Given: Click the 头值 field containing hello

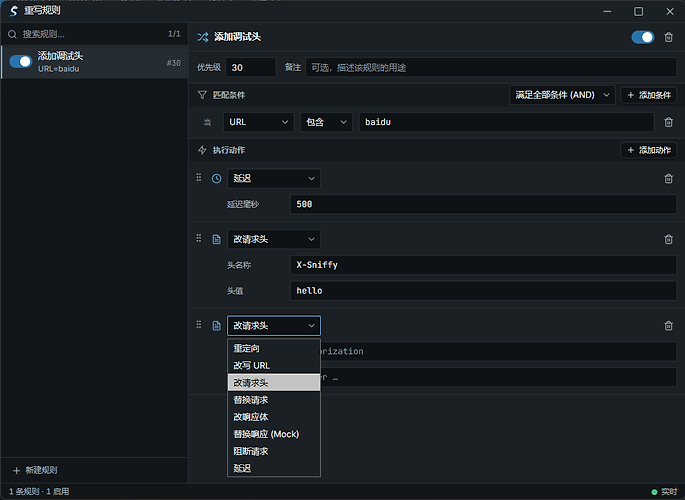Looking at the screenshot, I should 484,291.
